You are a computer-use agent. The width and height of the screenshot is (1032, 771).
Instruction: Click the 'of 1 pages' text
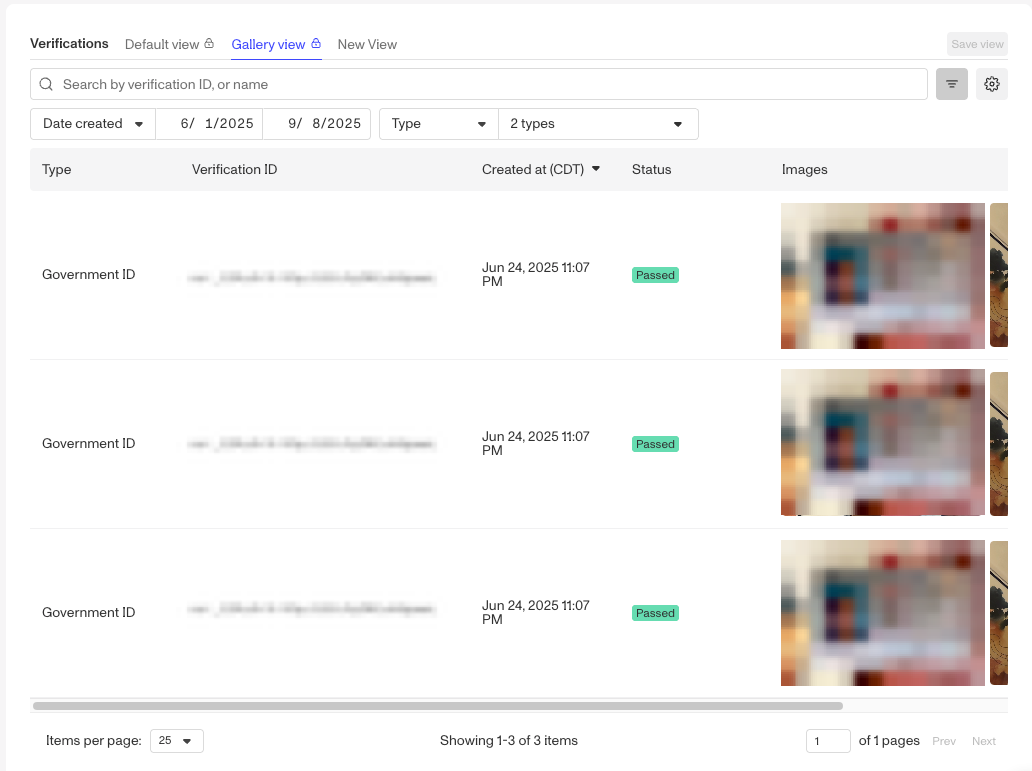pos(889,741)
